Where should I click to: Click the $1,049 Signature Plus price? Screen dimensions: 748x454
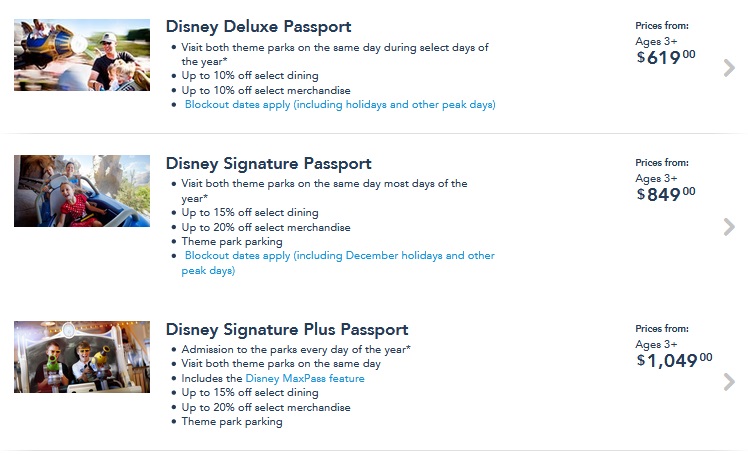pyautogui.click(x=676, y=359)
